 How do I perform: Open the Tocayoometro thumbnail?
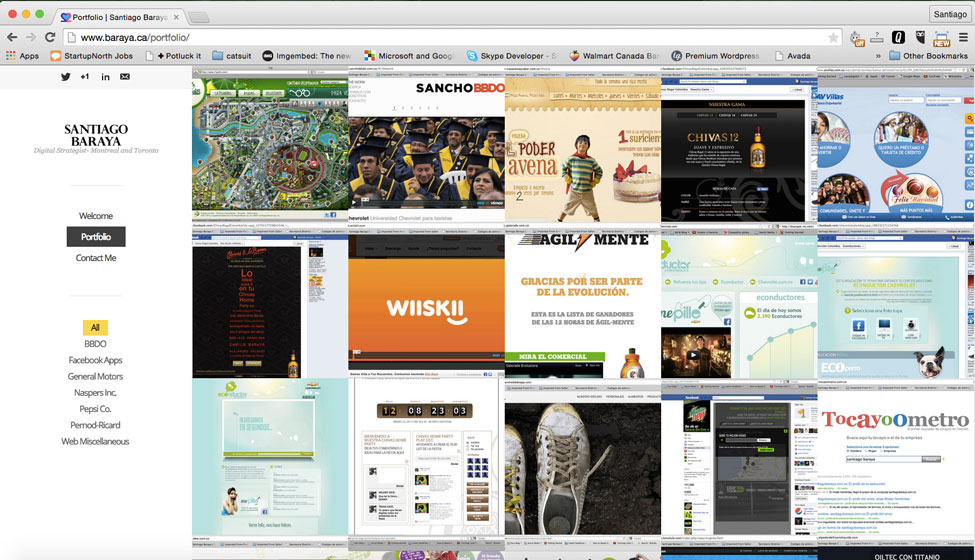pos(896,457)
